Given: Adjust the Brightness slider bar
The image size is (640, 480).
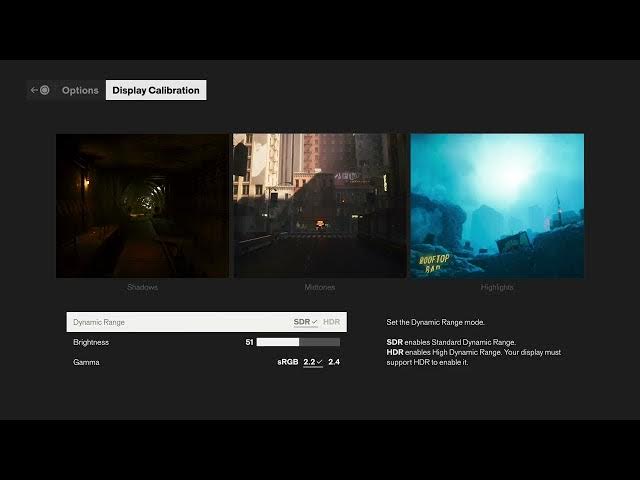Looking at the screenshot, I should coord(298,342).
